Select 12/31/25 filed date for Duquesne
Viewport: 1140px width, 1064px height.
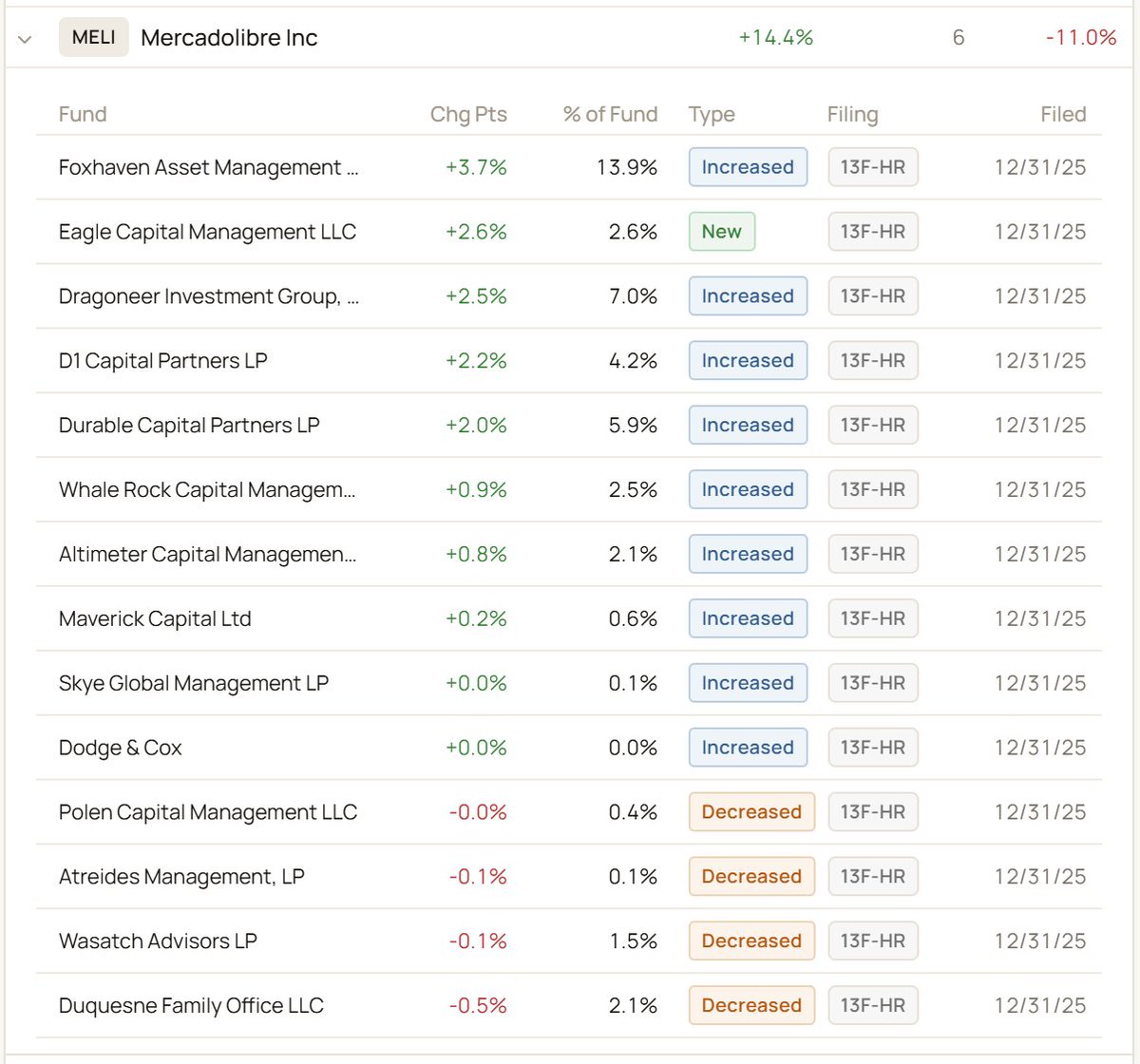[1040, 1006]
